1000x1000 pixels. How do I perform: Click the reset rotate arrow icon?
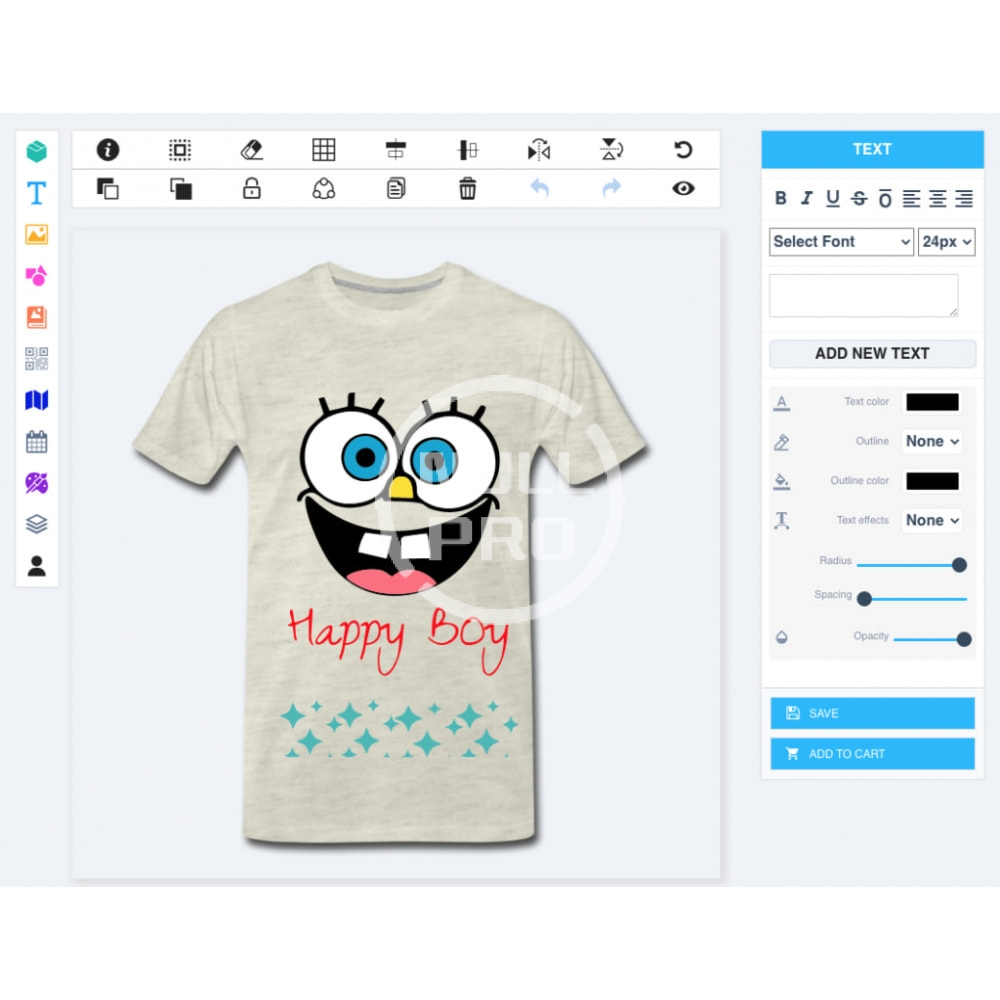pyautogui.click(x=683, y=150)
